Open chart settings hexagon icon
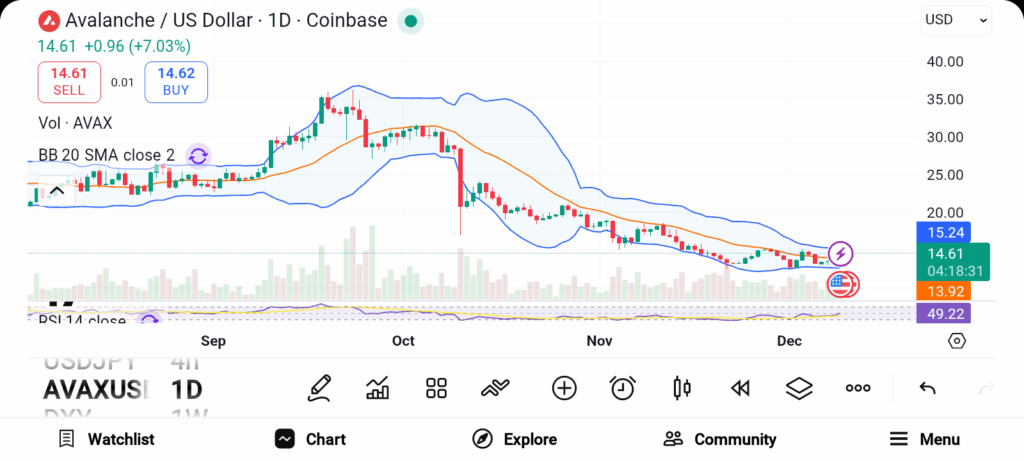This screenshot has height=461, width=1024. [x=957, y=341]
